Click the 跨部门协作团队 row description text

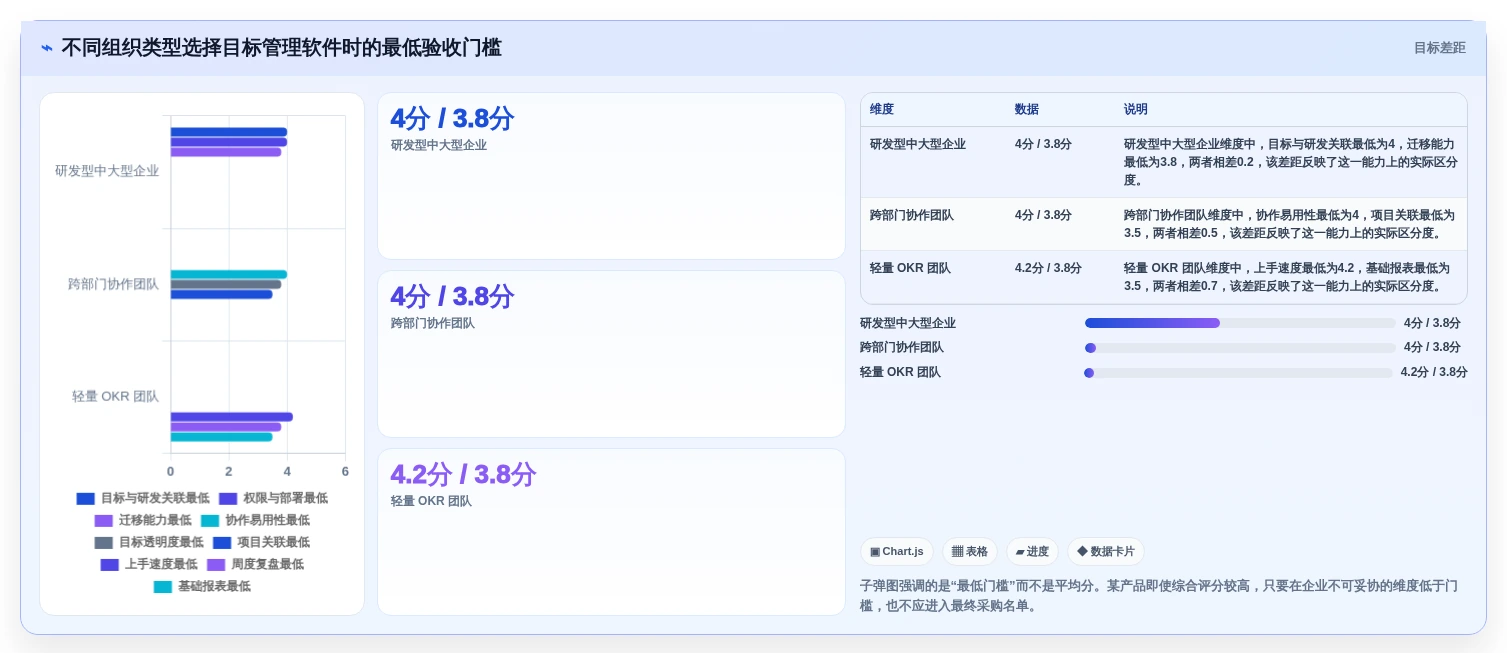(1290, 224)
